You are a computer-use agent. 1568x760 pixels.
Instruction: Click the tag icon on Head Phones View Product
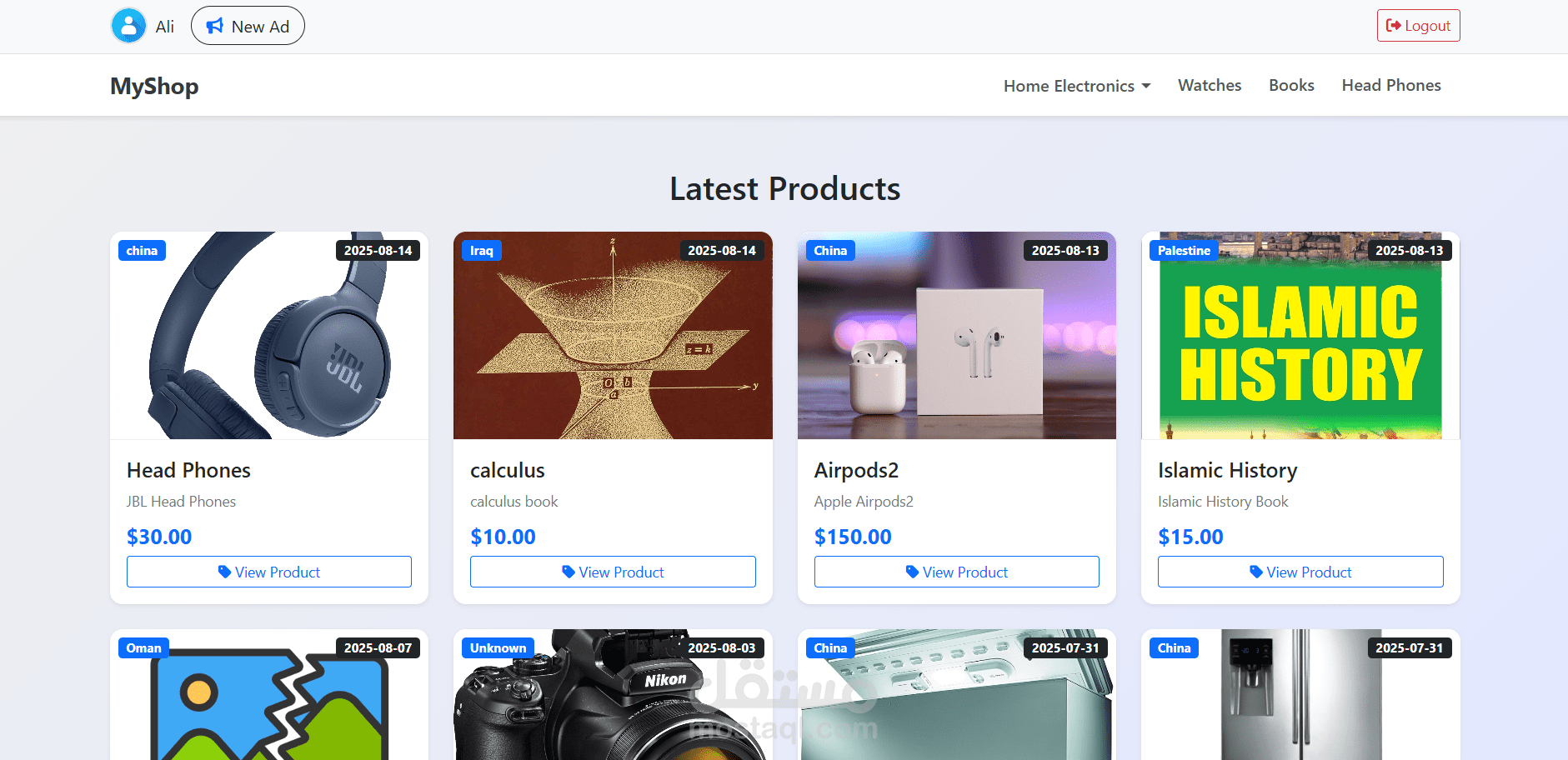click(x=224, y=572)
